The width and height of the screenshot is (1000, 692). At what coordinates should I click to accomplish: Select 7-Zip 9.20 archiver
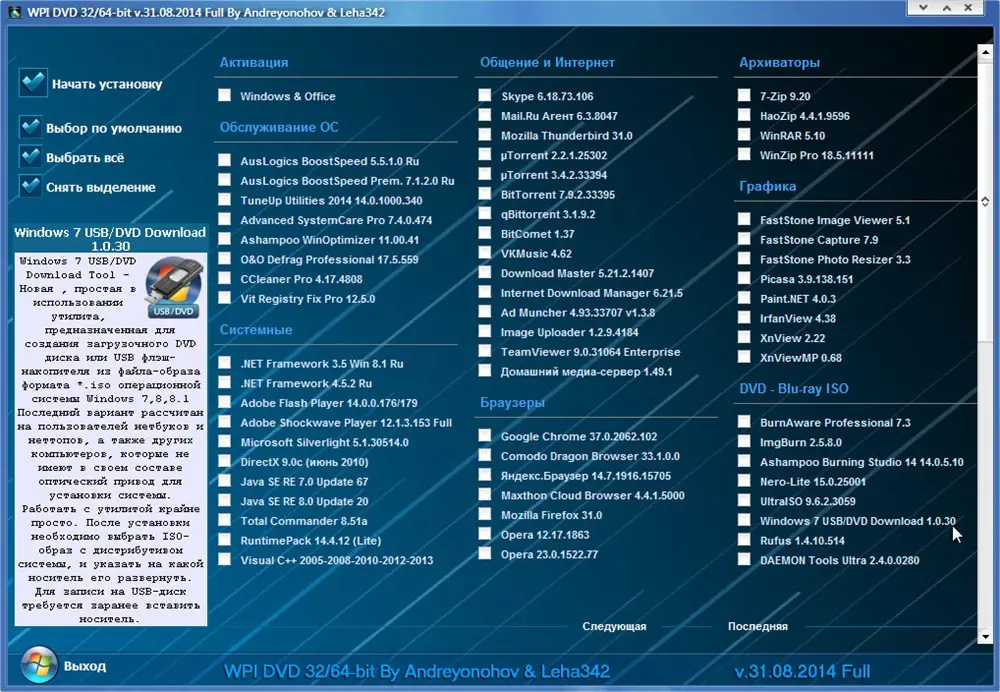pos(744,95)
